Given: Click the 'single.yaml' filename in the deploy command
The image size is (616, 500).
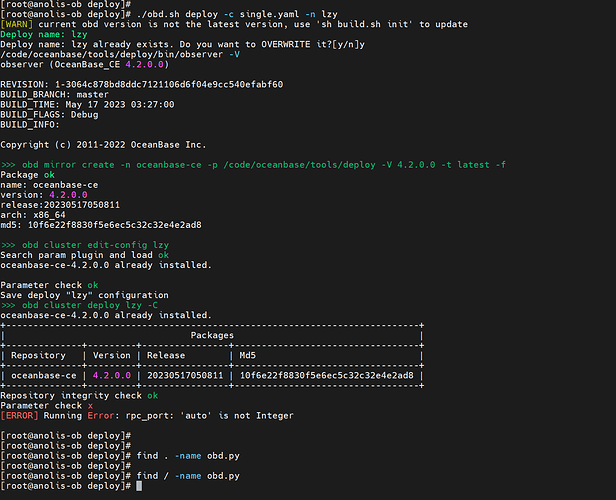Looking at the screenshot, I should click(x=269, y=14).
